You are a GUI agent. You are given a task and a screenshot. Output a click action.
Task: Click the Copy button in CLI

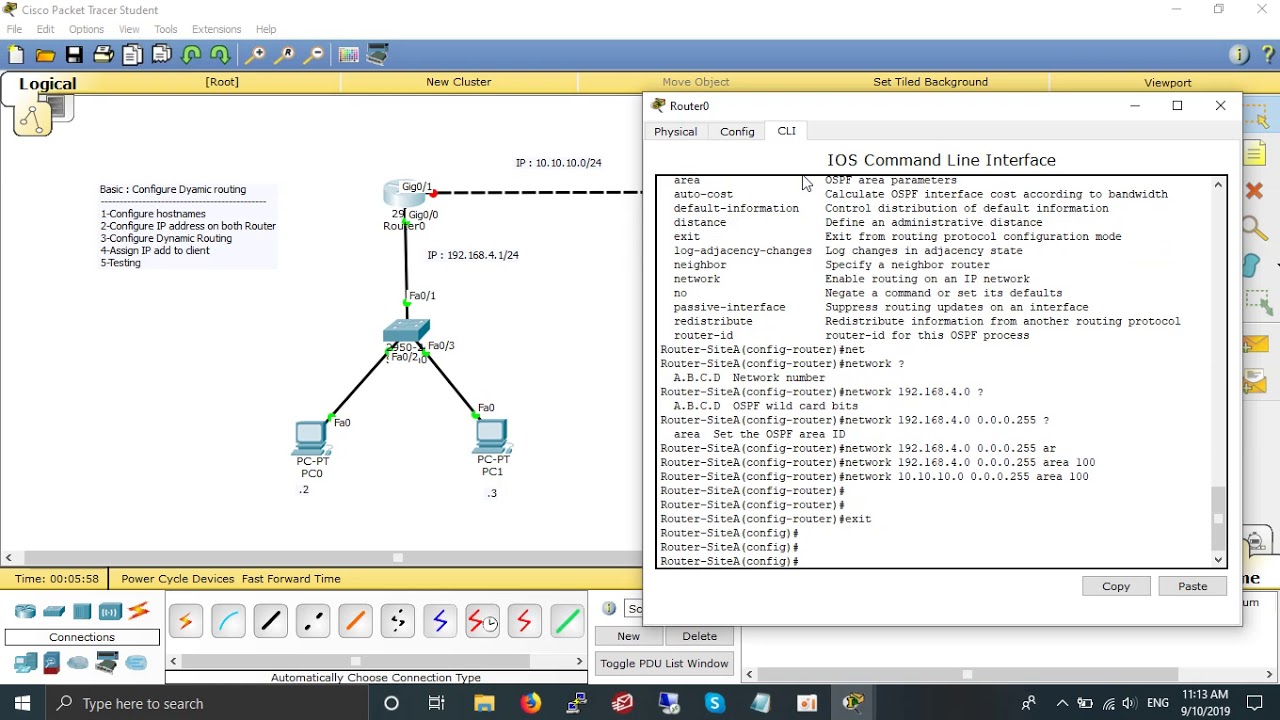point(1116,586)
